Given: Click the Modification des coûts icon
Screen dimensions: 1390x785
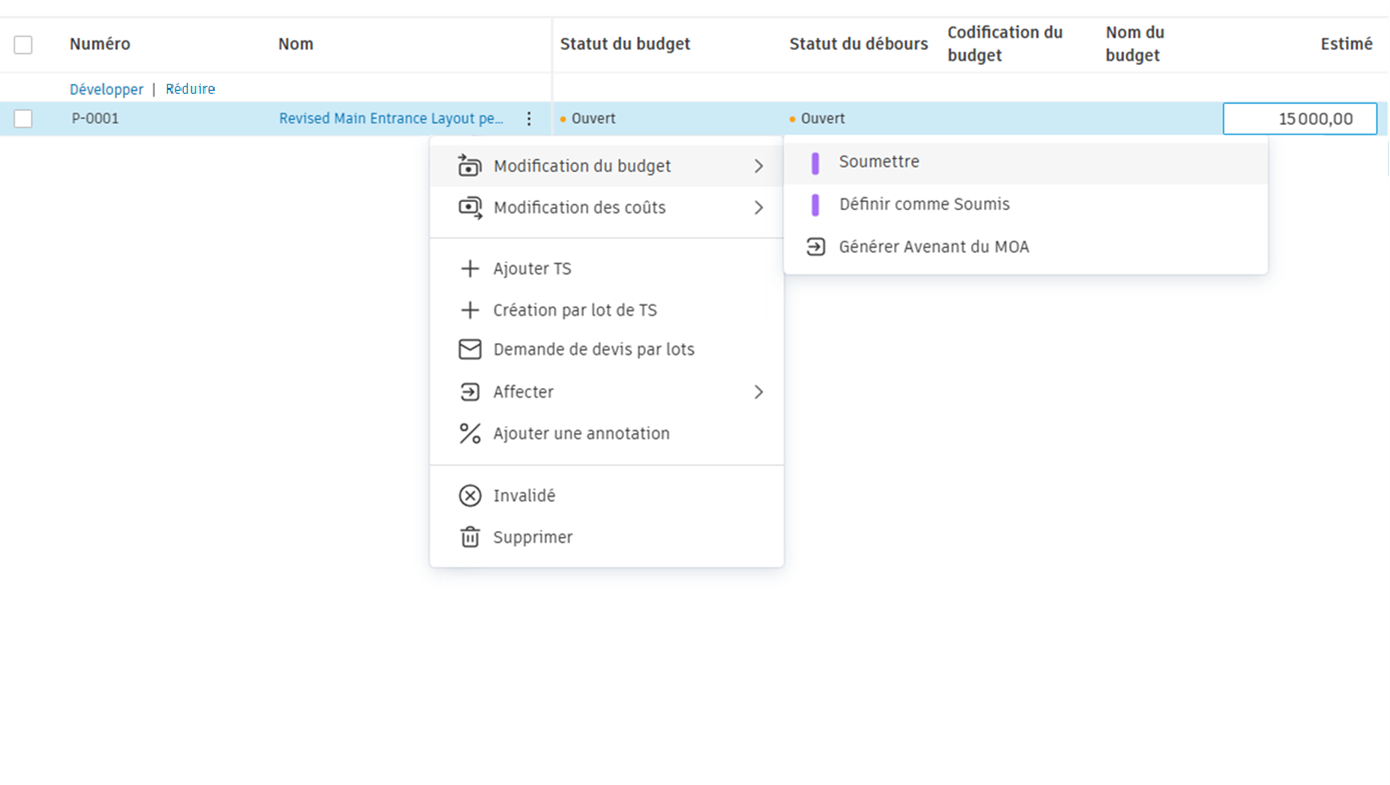Looking at the screenshot, I should 470,208.
